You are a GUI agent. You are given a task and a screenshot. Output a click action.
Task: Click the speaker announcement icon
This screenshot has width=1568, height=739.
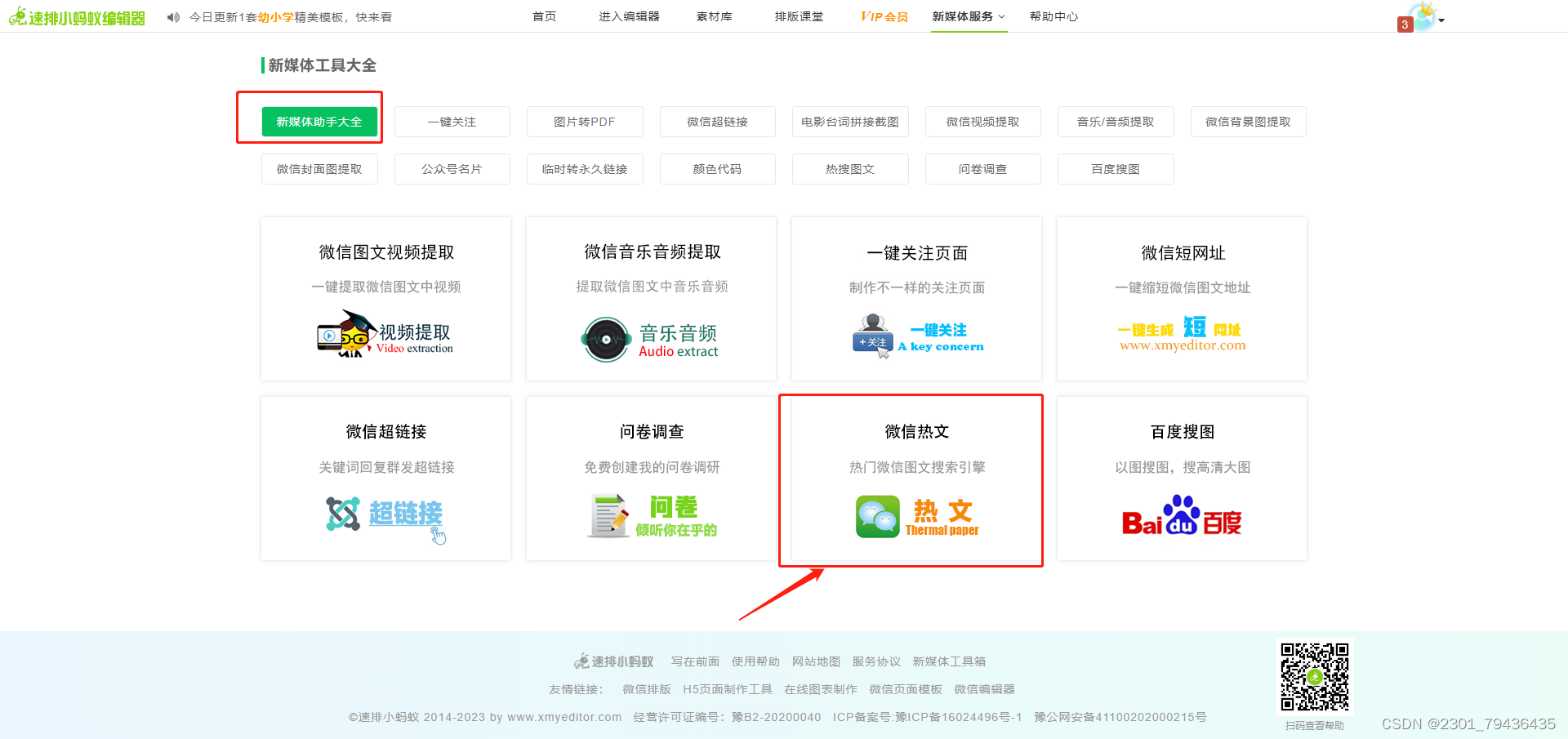(x=173, y=17)
